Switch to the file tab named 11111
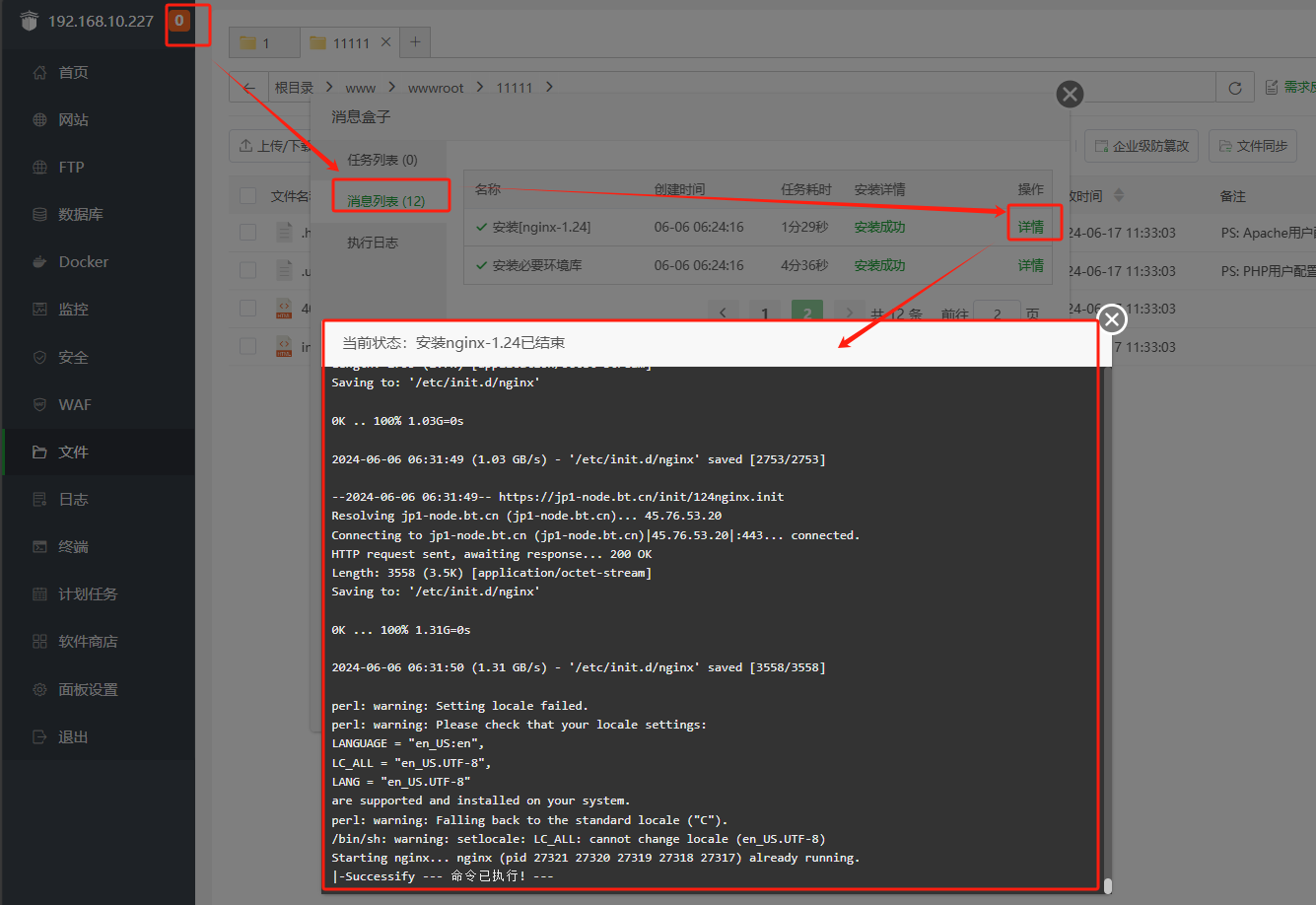This screenshot has width=1316, height=905. point(341,42)
